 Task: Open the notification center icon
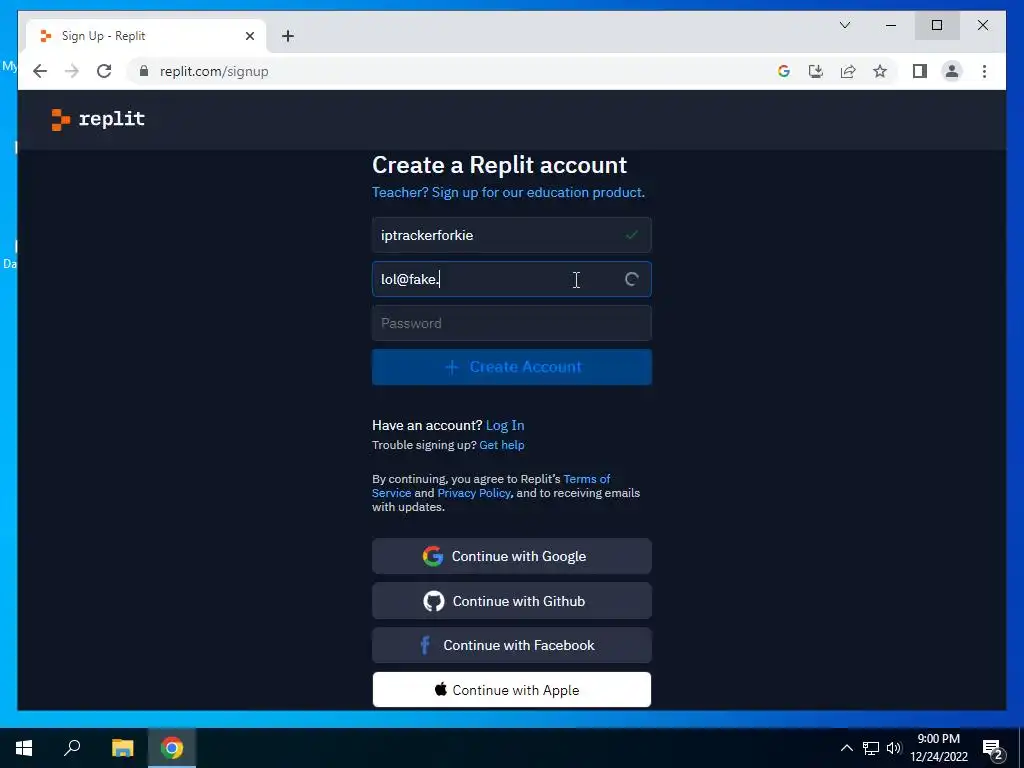(x=993, y=749)
